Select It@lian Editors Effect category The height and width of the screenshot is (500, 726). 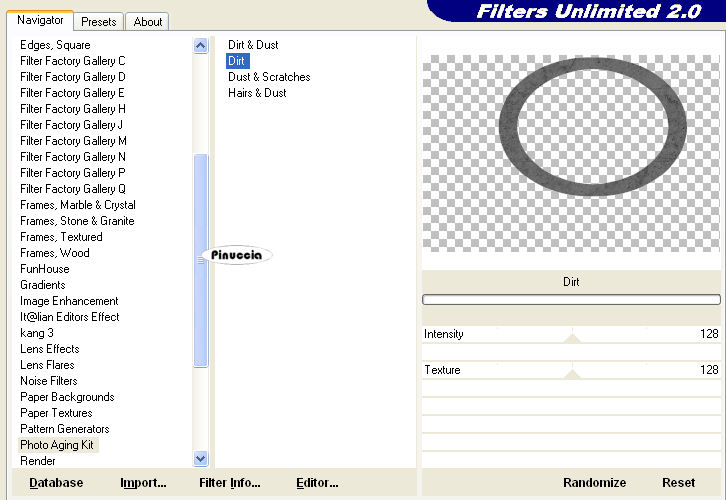[x=69, y=317]
